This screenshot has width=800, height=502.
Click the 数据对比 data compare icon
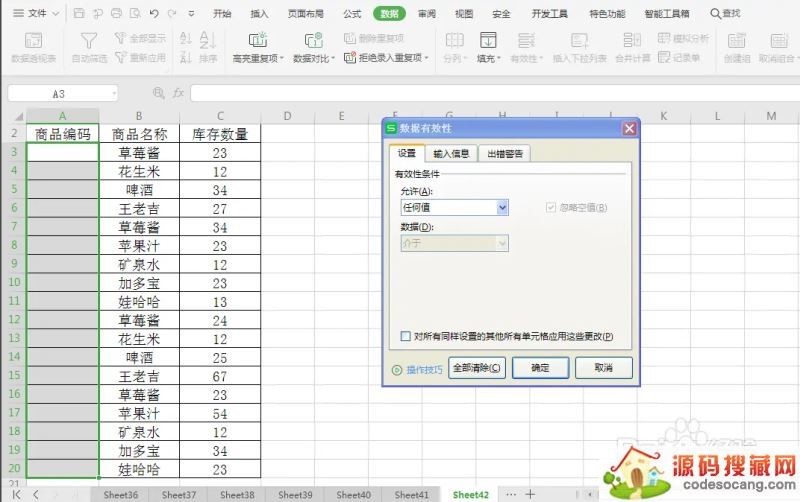(313, 40)
